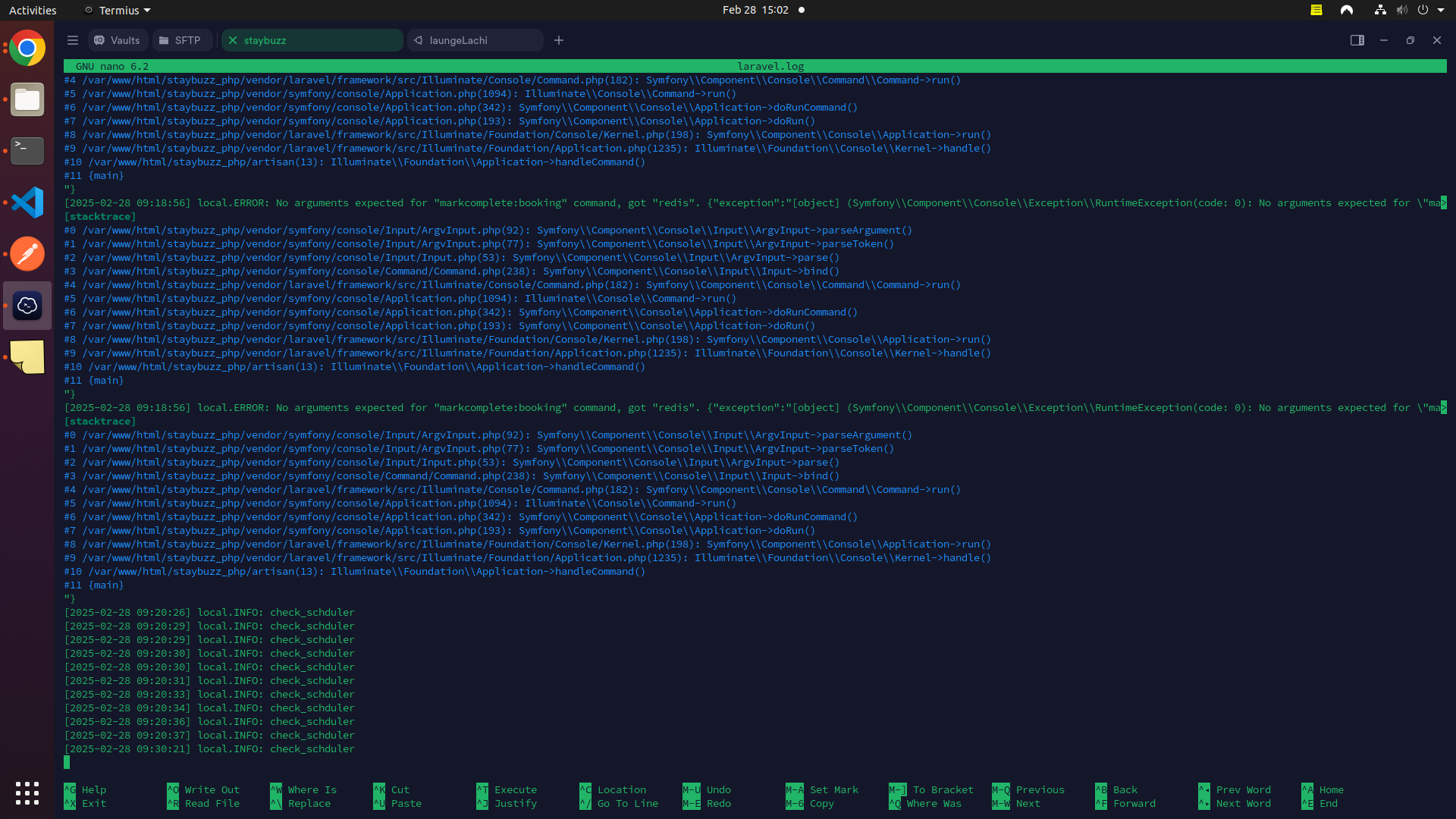
Task: Open the Vaults section
Action: coord(118,40)
